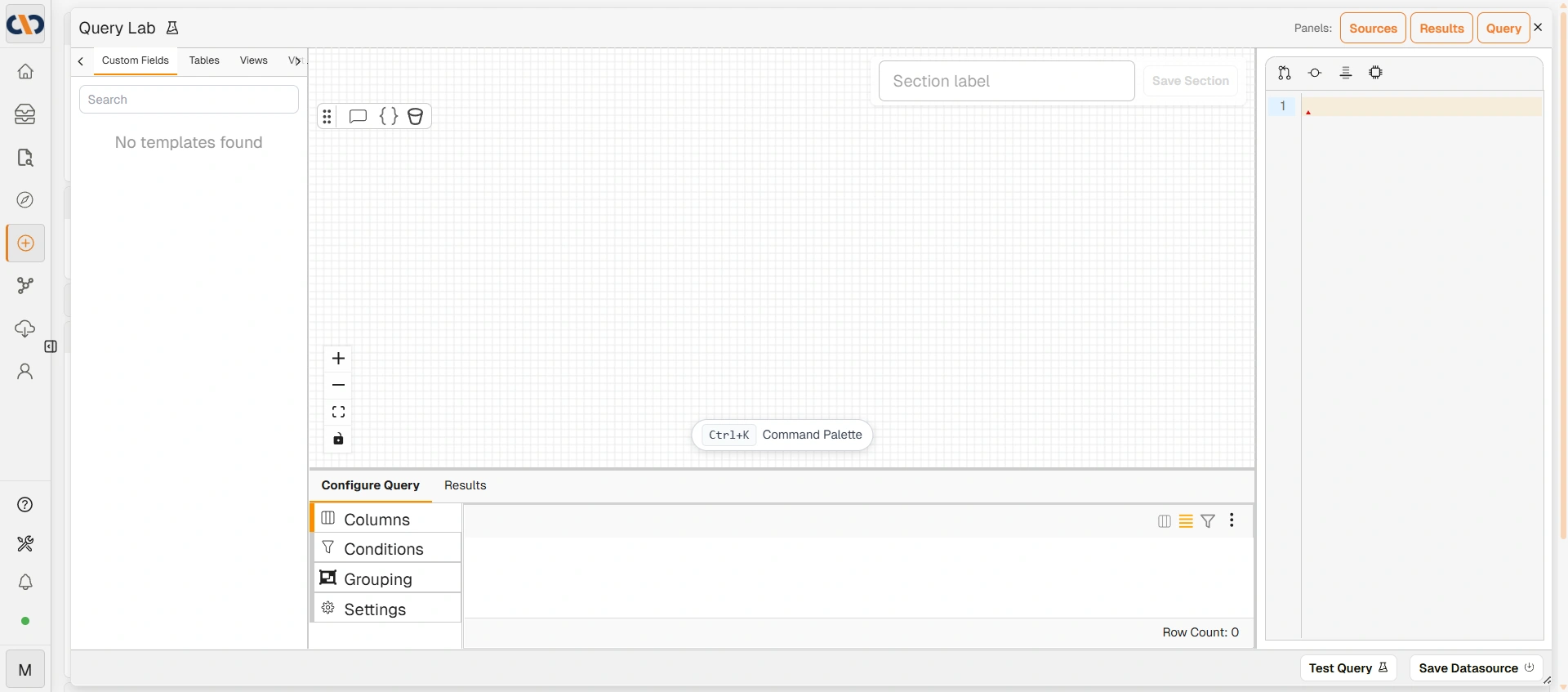1568x692 pixels.
Task: Open the branch workflow sidebar icon
Action: click(x=25, y=285)
